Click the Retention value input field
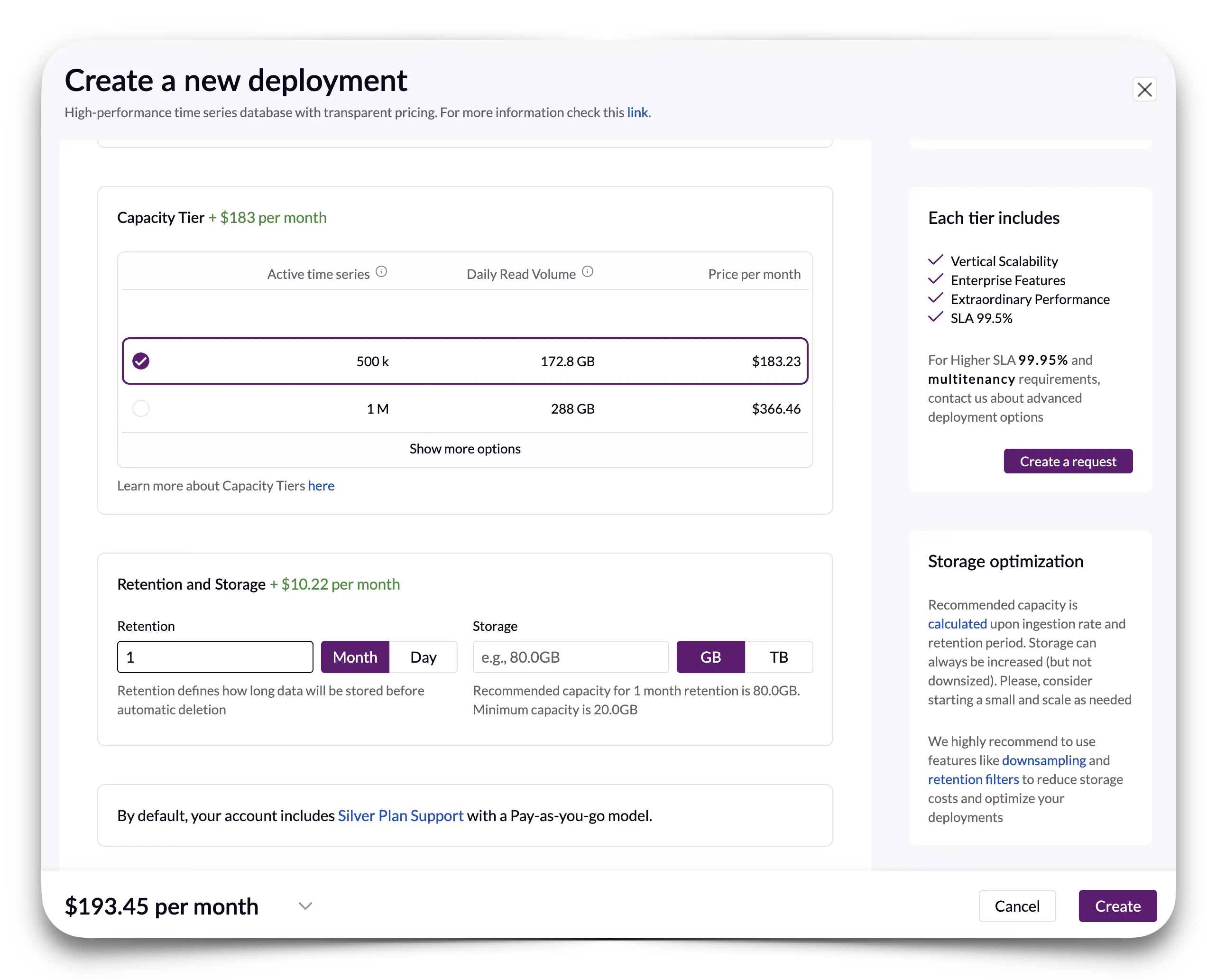Viewport: 1207px width, 980px height. pyautogui.click(x=215, y=657)
